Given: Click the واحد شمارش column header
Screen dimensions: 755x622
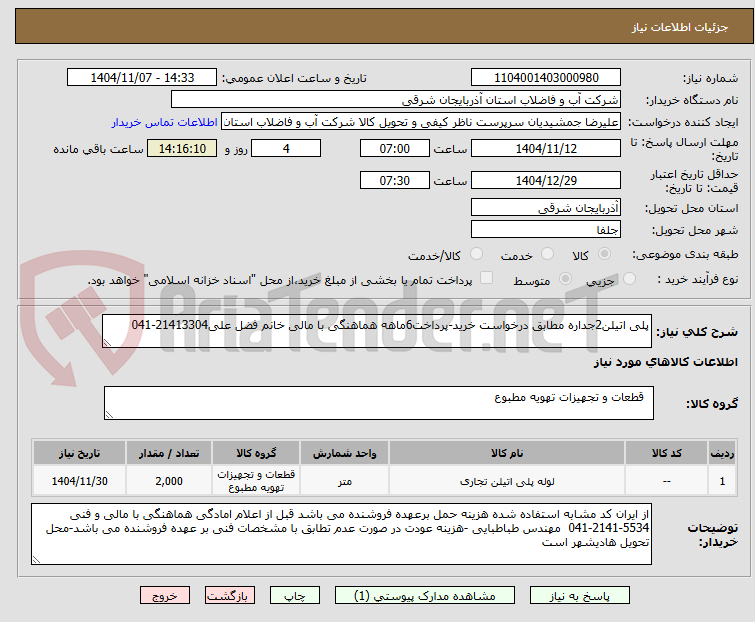Looking at the screenshot, I should 344,453.
